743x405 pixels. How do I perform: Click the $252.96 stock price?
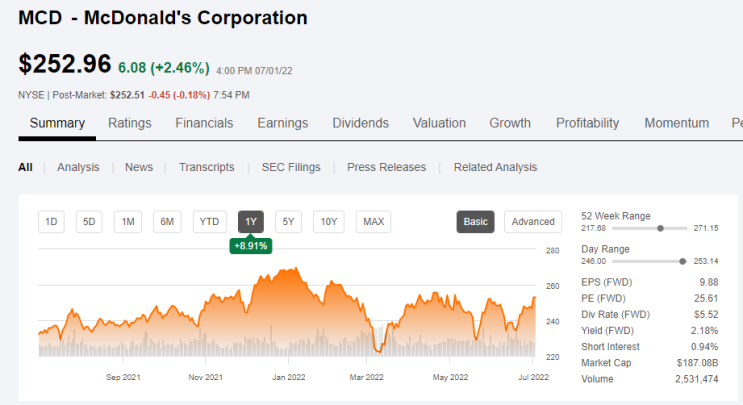tap(64, 63)
